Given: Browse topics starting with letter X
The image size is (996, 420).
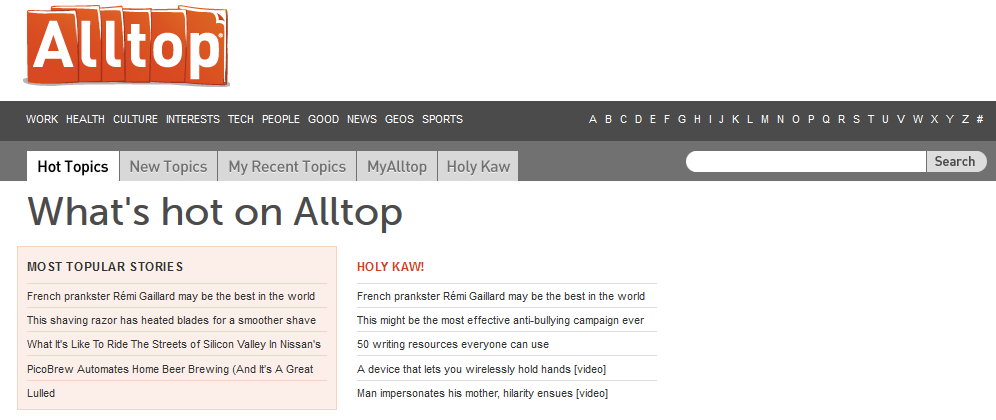Looking at the screenshot, I should pyautogui.click(x=934, y=119).
